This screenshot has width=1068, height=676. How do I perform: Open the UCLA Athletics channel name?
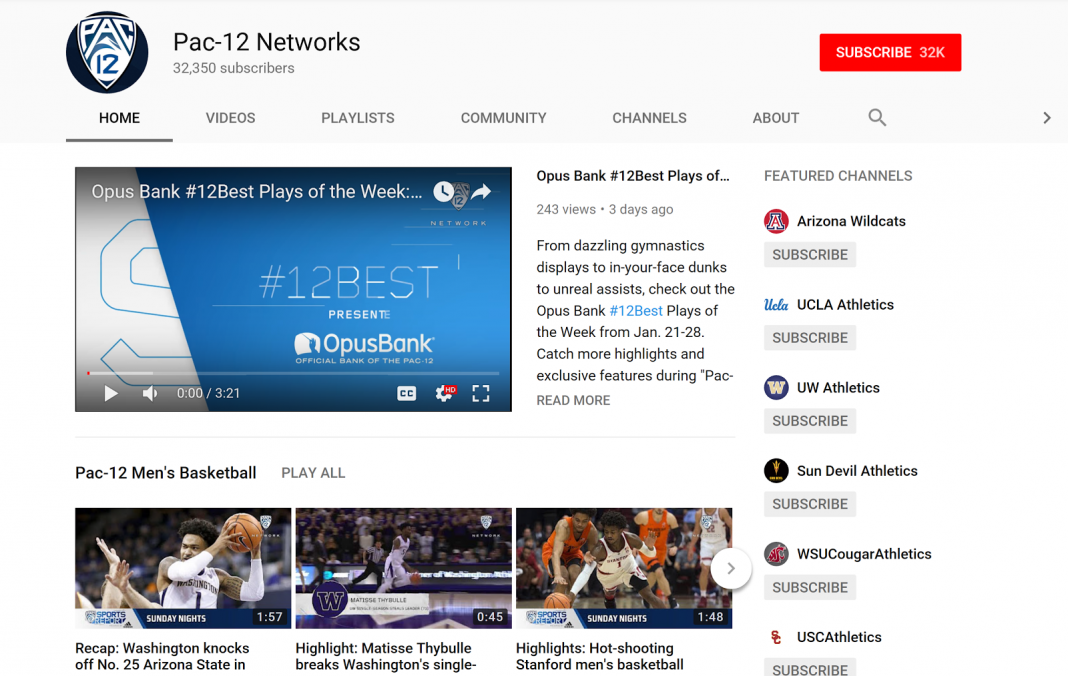(845, 305)
